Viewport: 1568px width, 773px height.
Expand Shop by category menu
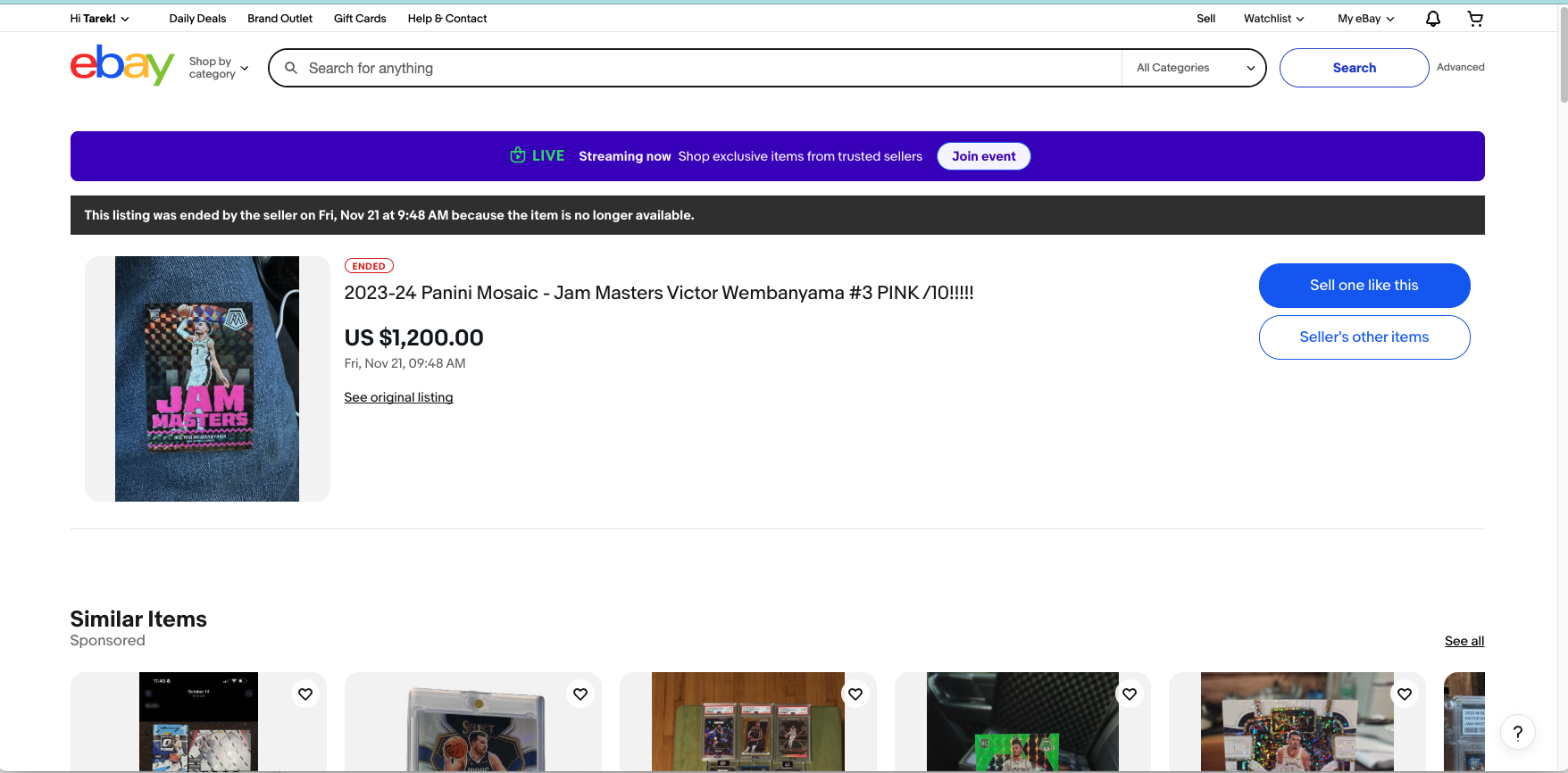219,68
